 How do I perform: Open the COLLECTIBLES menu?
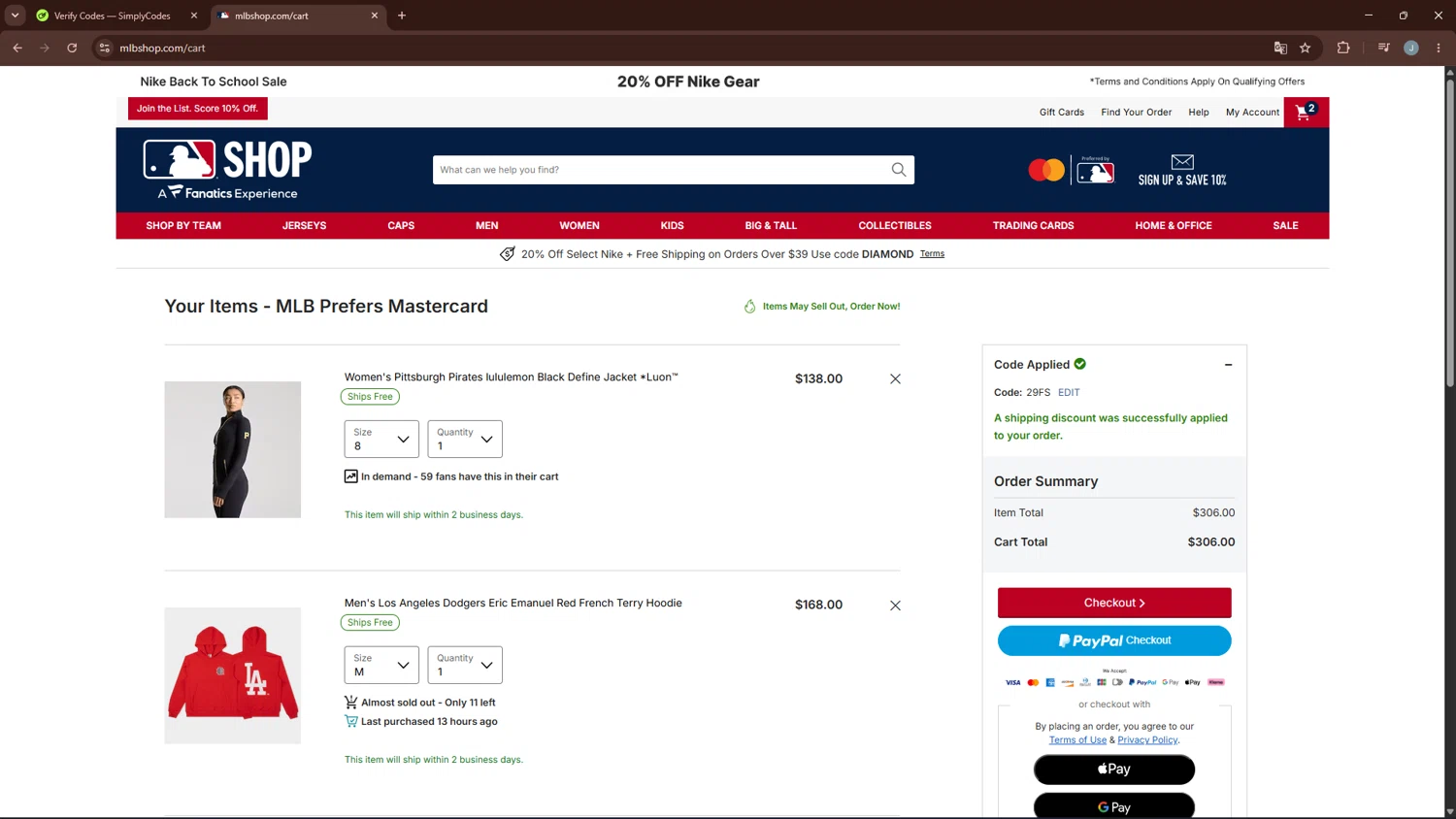tap(895, 226)
